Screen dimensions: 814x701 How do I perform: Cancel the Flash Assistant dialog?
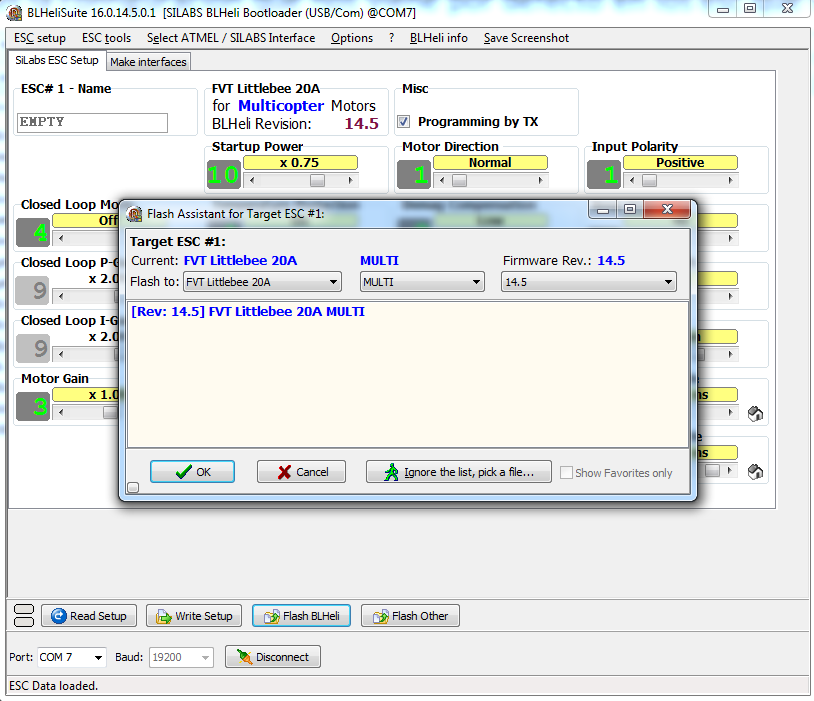tap(301, 472)
